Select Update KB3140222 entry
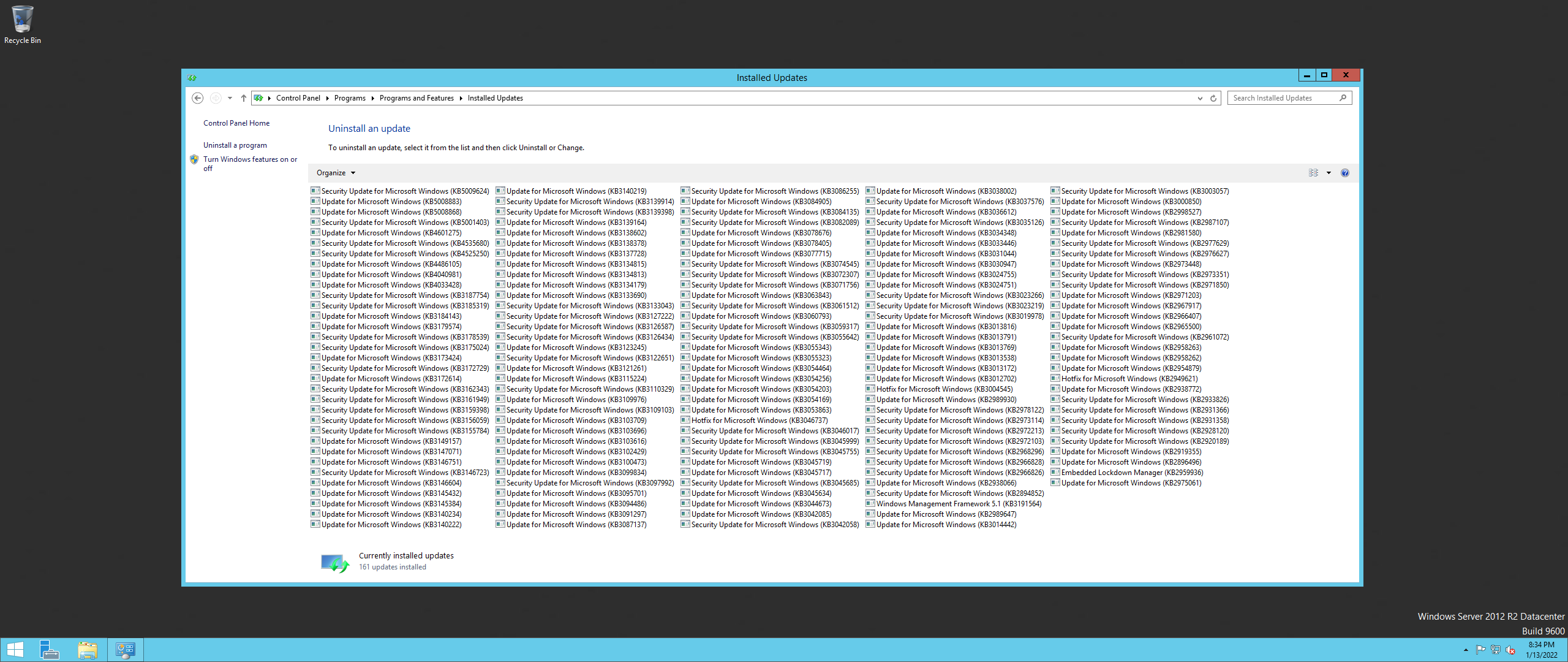This screenshot has height=662, width=1568. [386, 525]
